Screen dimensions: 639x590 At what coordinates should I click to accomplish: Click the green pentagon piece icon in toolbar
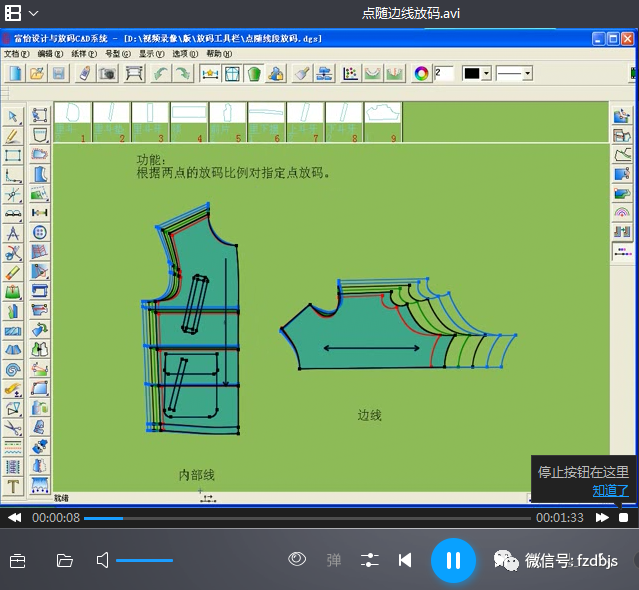click(254, 74)
